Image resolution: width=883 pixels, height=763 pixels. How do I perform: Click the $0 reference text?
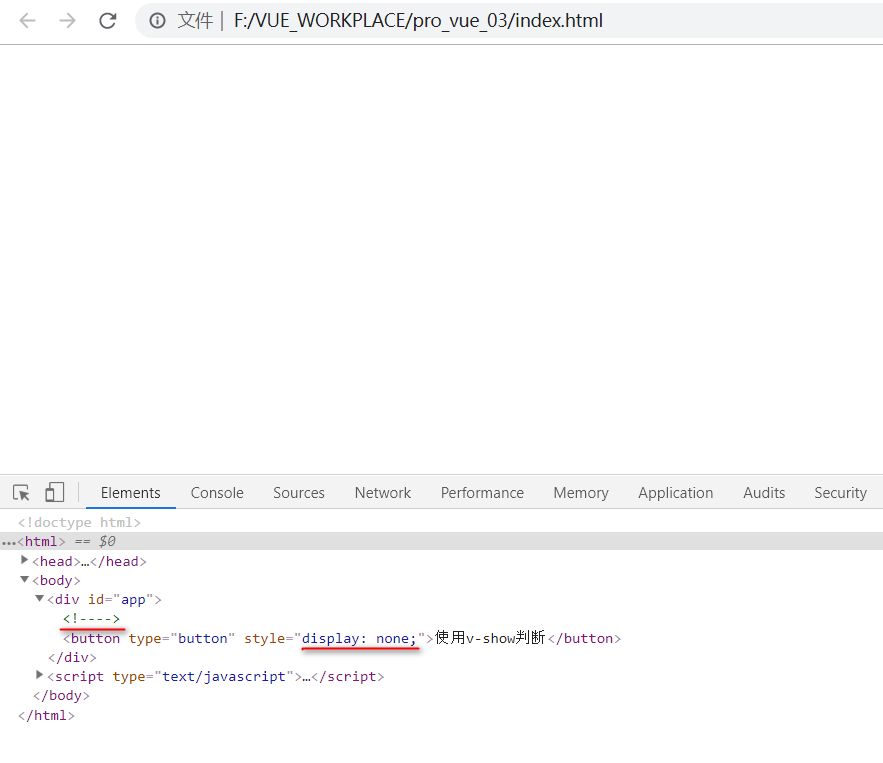point(107,541)
